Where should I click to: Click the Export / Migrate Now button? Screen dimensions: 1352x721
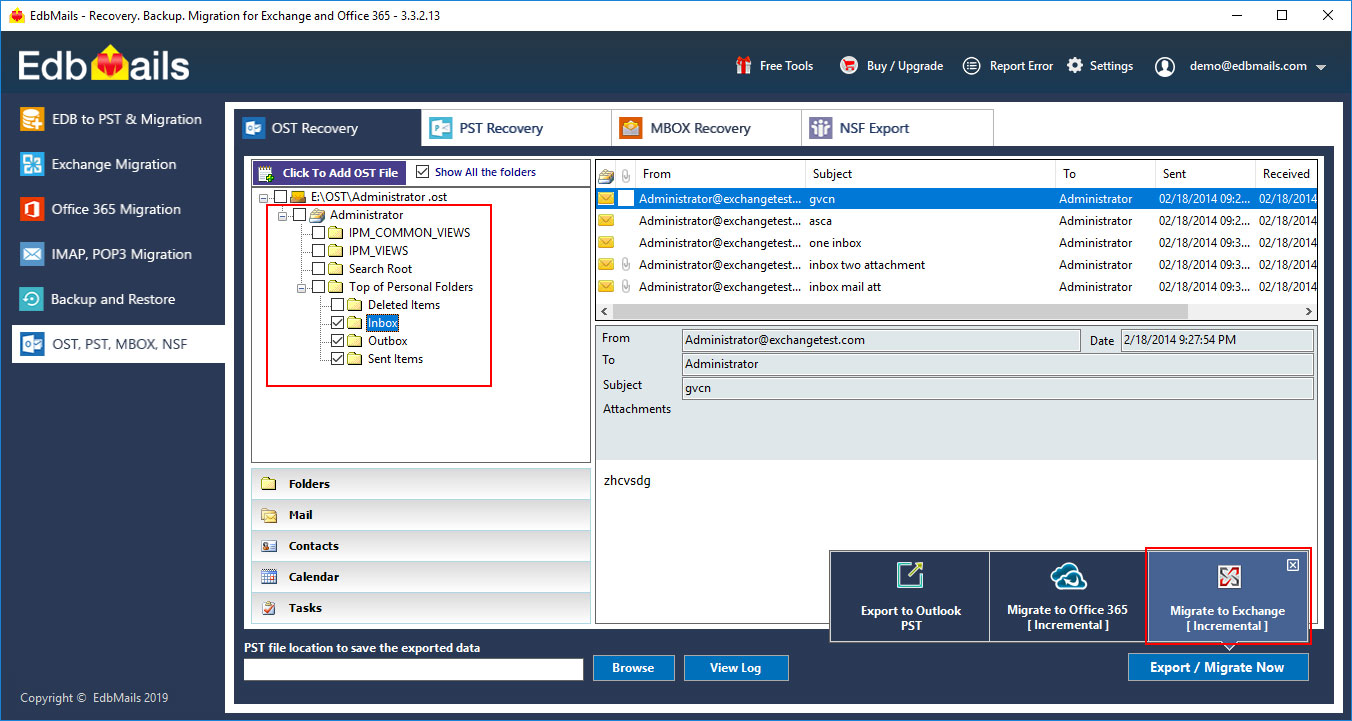pos(1217,667)
